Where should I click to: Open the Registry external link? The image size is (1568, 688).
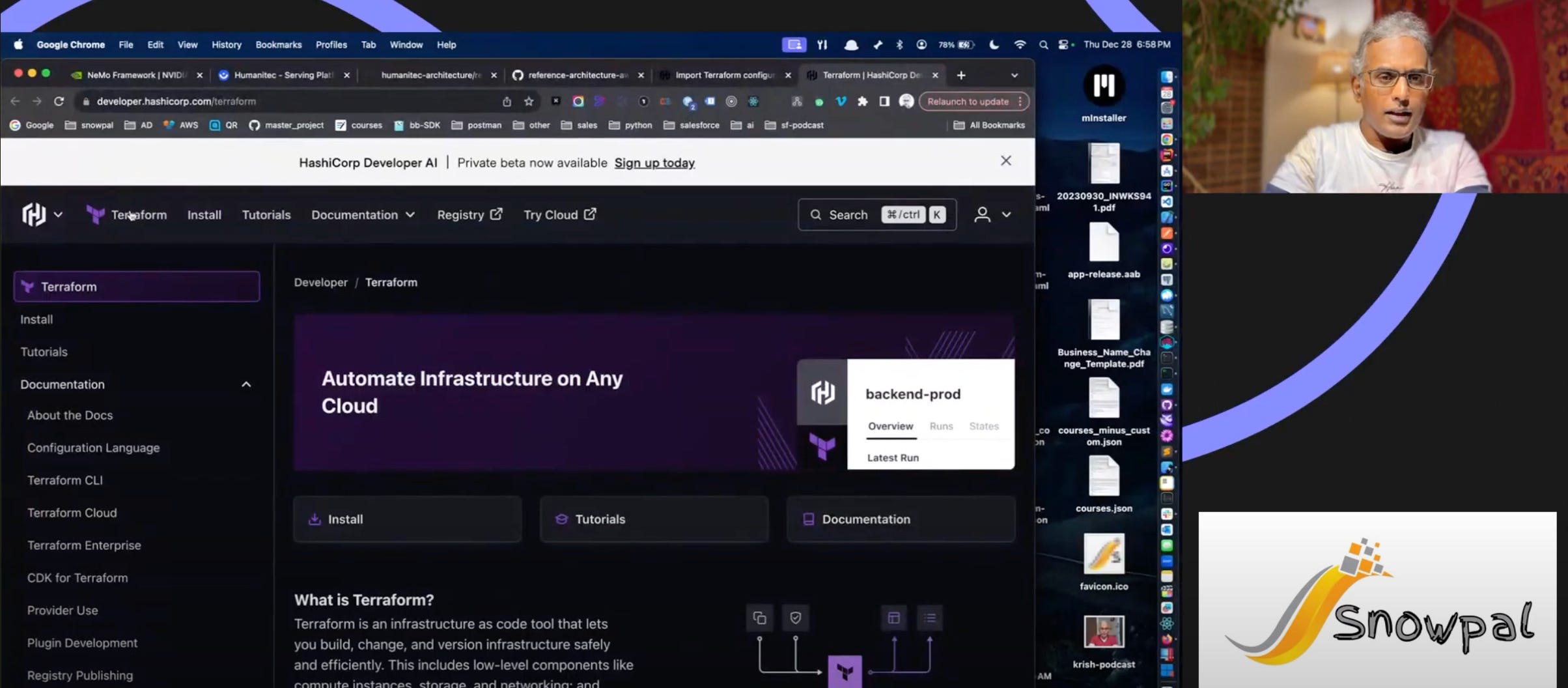pos(469,215)
